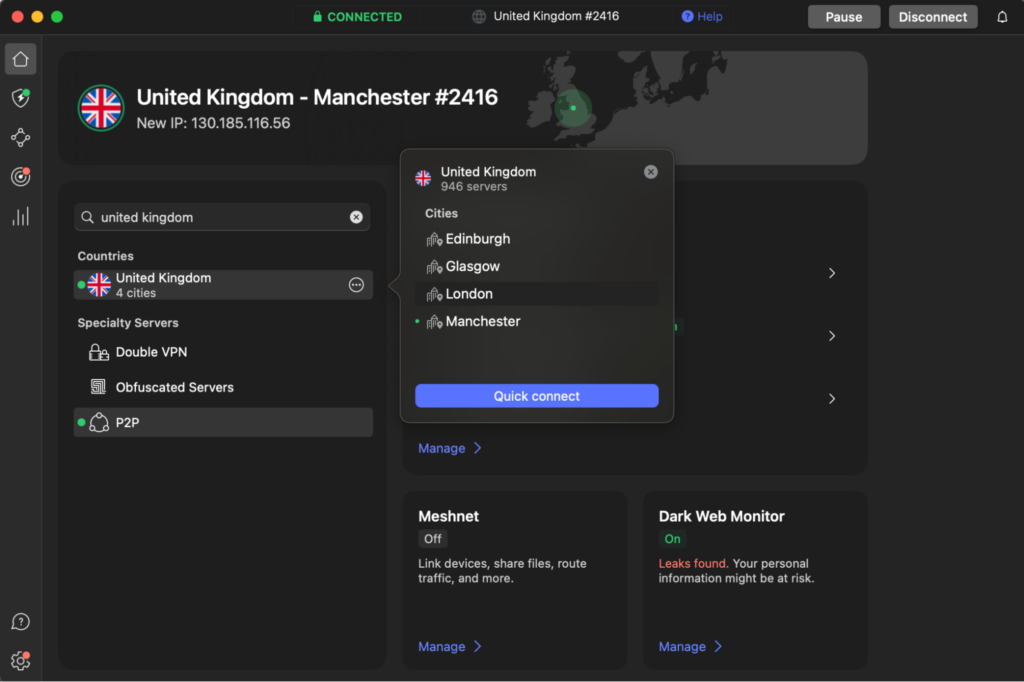Click the P2P specialty icon
This screenshot has height=682, width=1024.
(x=99, y=423)
